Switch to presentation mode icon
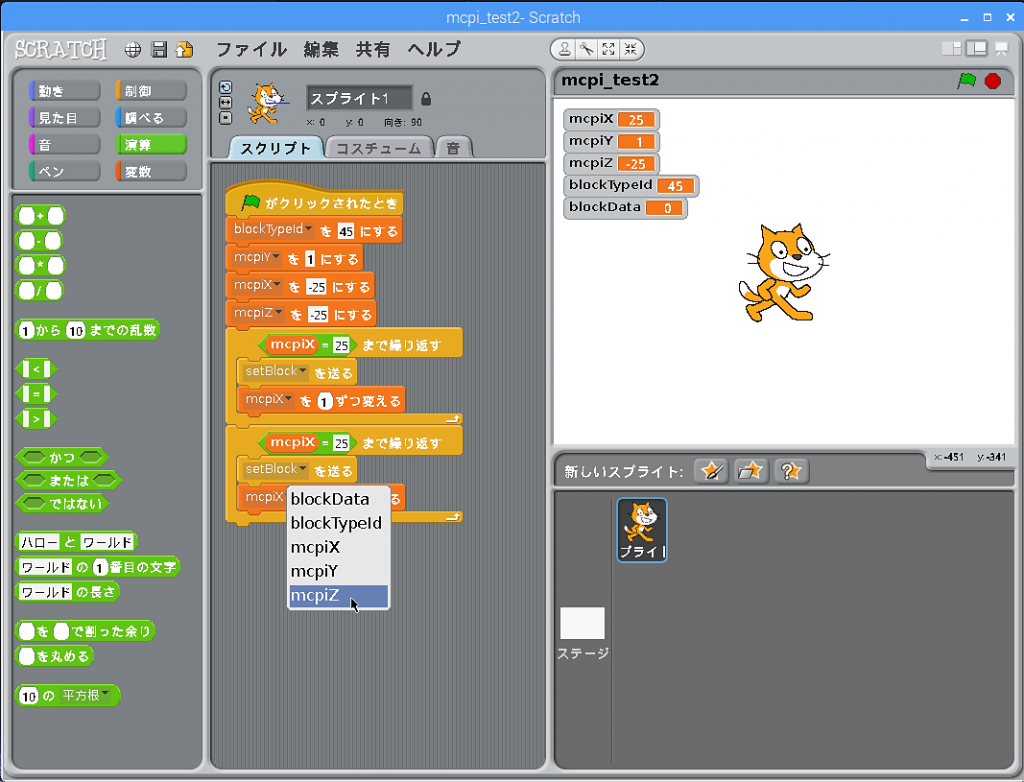 point(1001,48)
